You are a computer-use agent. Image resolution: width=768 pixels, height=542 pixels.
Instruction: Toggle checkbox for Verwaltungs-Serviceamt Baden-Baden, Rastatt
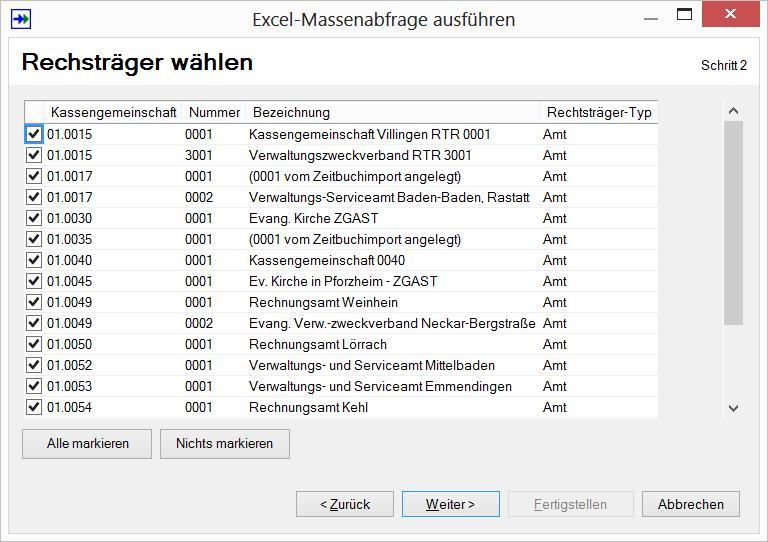click(x=34, y=197)
